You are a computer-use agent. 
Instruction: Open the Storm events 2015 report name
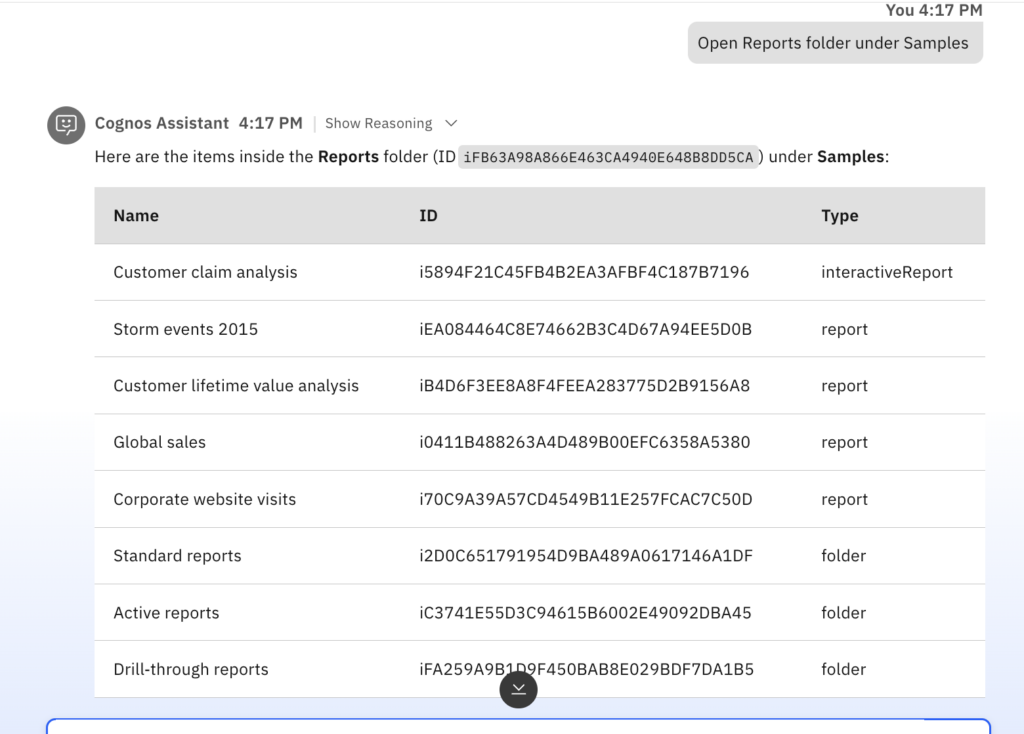185,329
